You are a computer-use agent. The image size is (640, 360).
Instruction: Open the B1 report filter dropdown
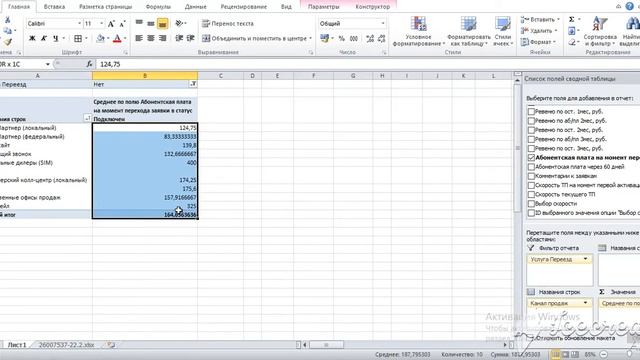pyautogui.click(x=193, y=84)
